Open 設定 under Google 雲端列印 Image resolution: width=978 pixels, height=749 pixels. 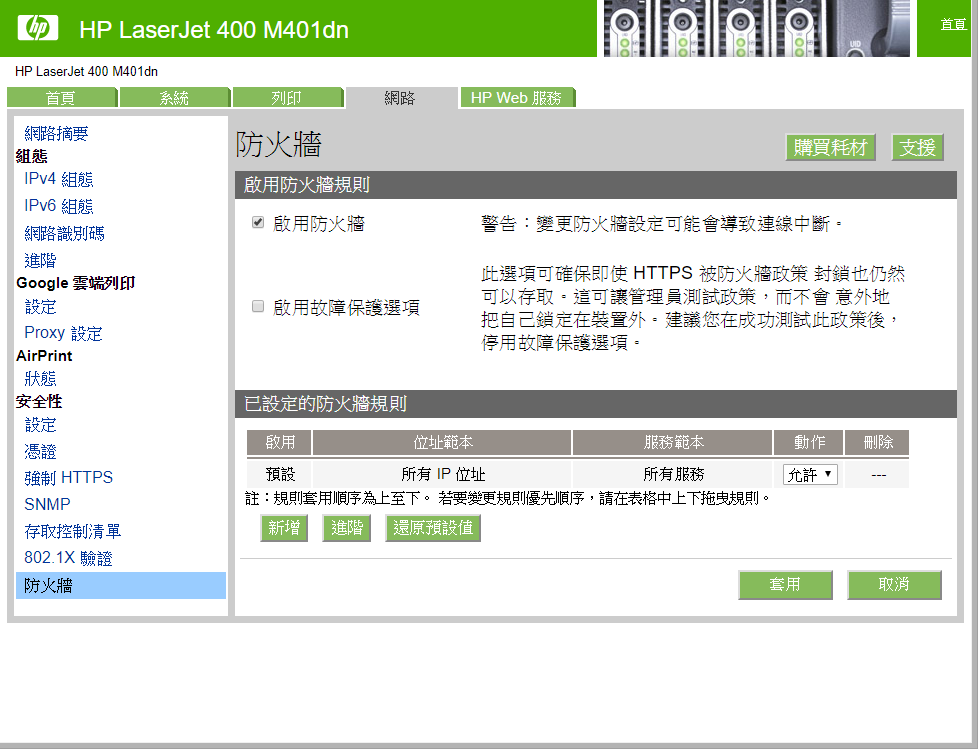click(41, 306)
